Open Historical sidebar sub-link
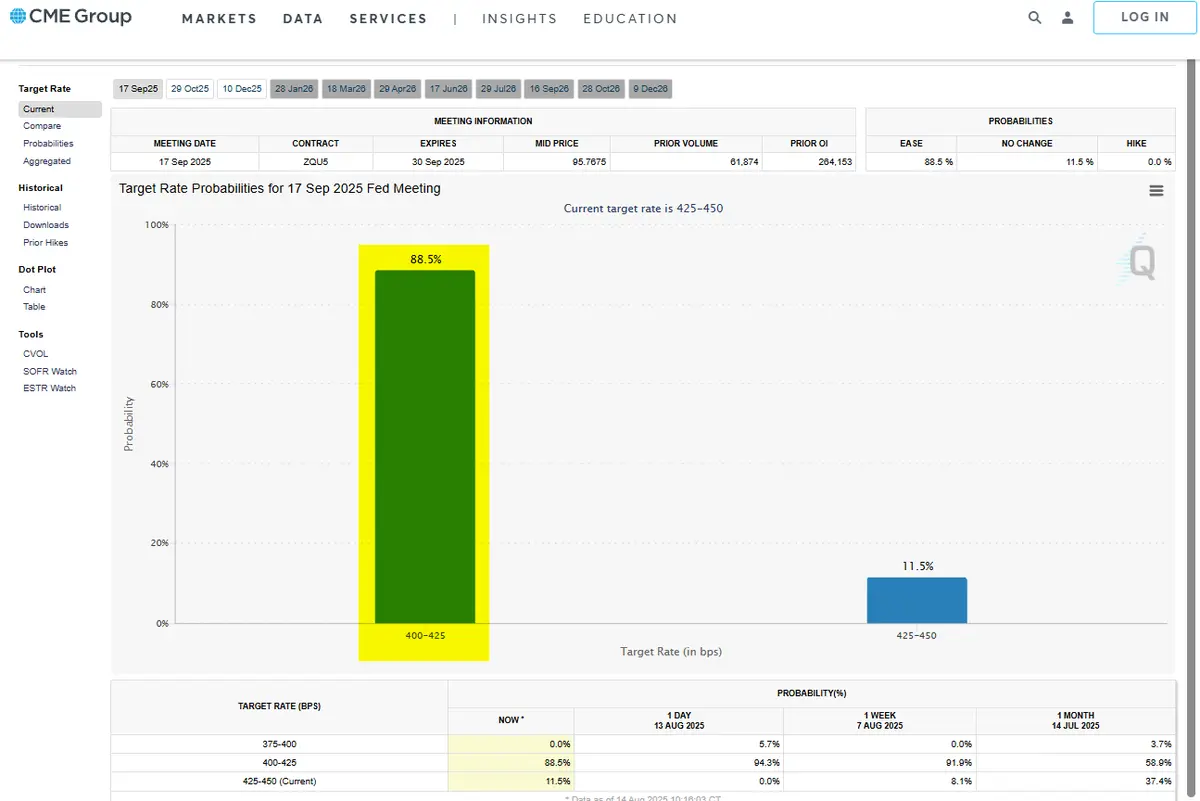1200x801 pixels. click(42, 207)
